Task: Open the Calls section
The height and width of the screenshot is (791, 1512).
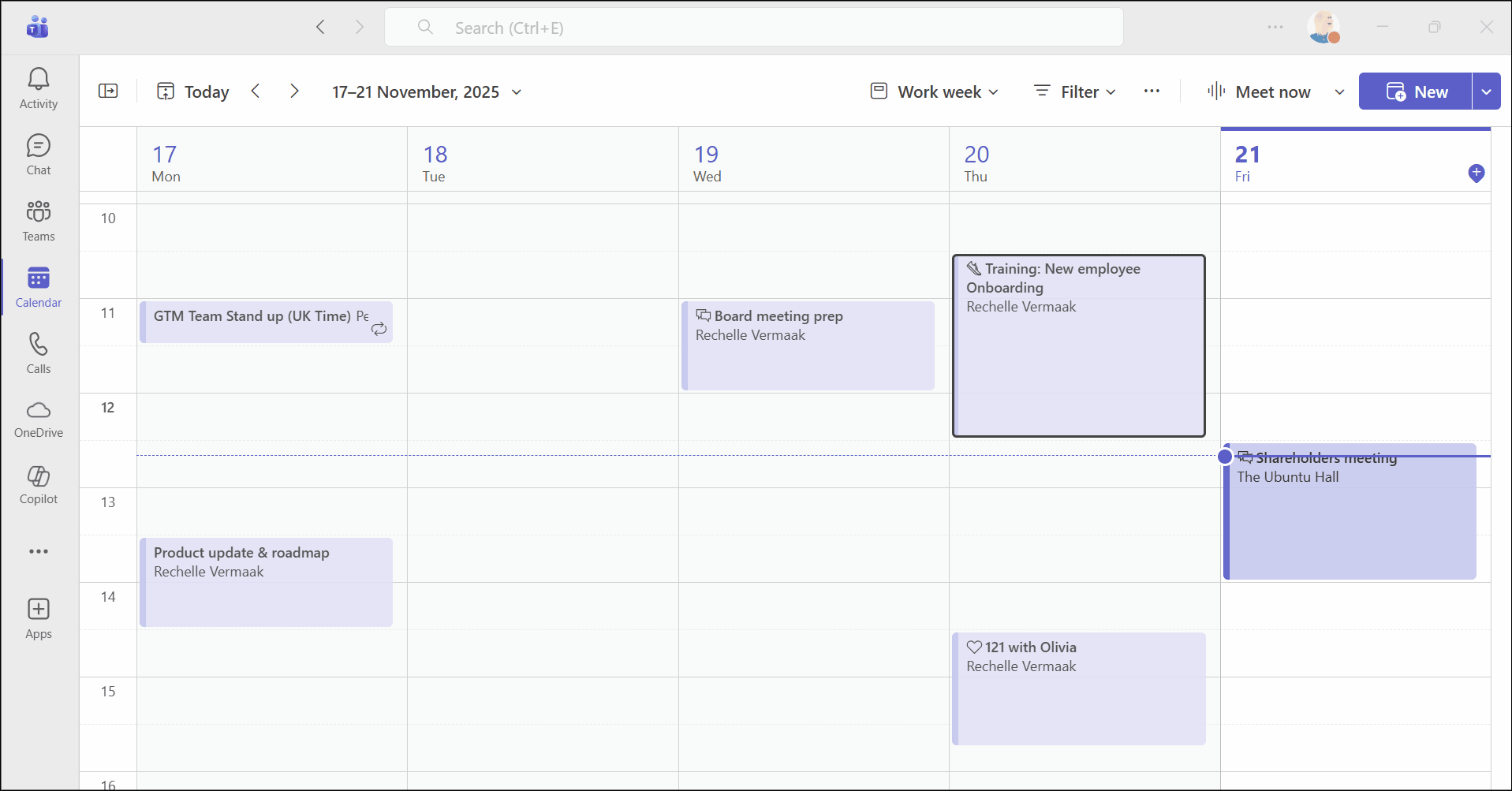Action: [39, 353]
